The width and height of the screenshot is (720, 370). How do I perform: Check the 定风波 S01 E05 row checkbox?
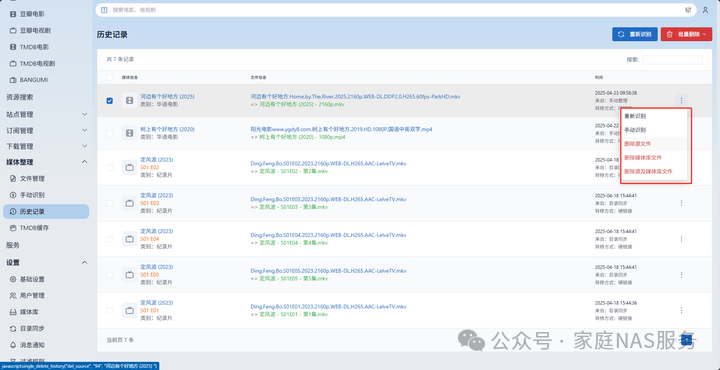coord(109,275)
